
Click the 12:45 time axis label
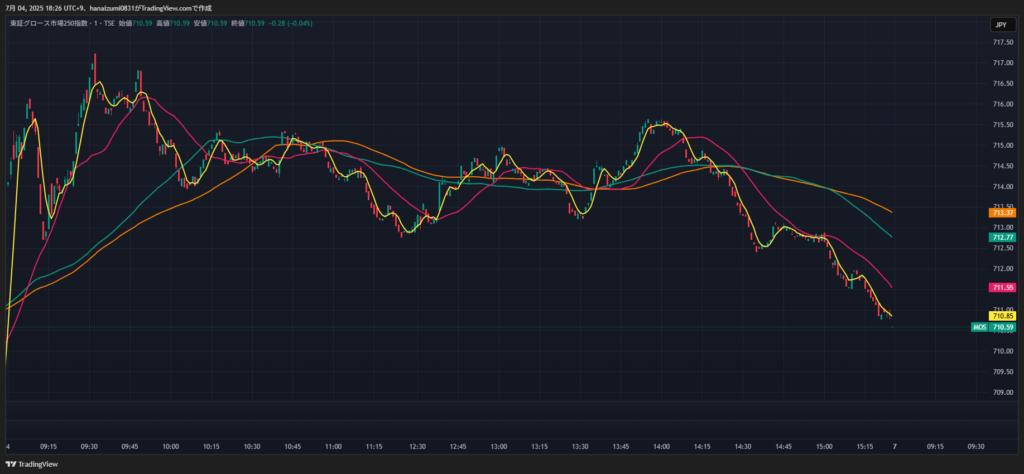[x=458, y=447]
